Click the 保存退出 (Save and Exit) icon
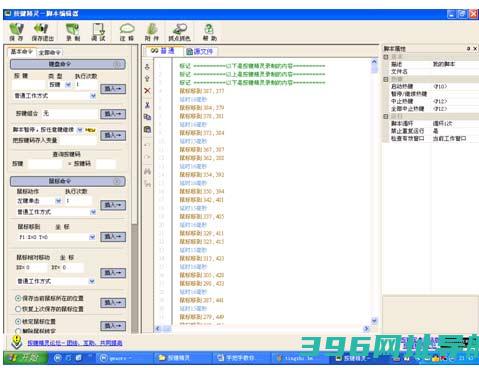This screenshot has height=368, width=479. point(42,32)
